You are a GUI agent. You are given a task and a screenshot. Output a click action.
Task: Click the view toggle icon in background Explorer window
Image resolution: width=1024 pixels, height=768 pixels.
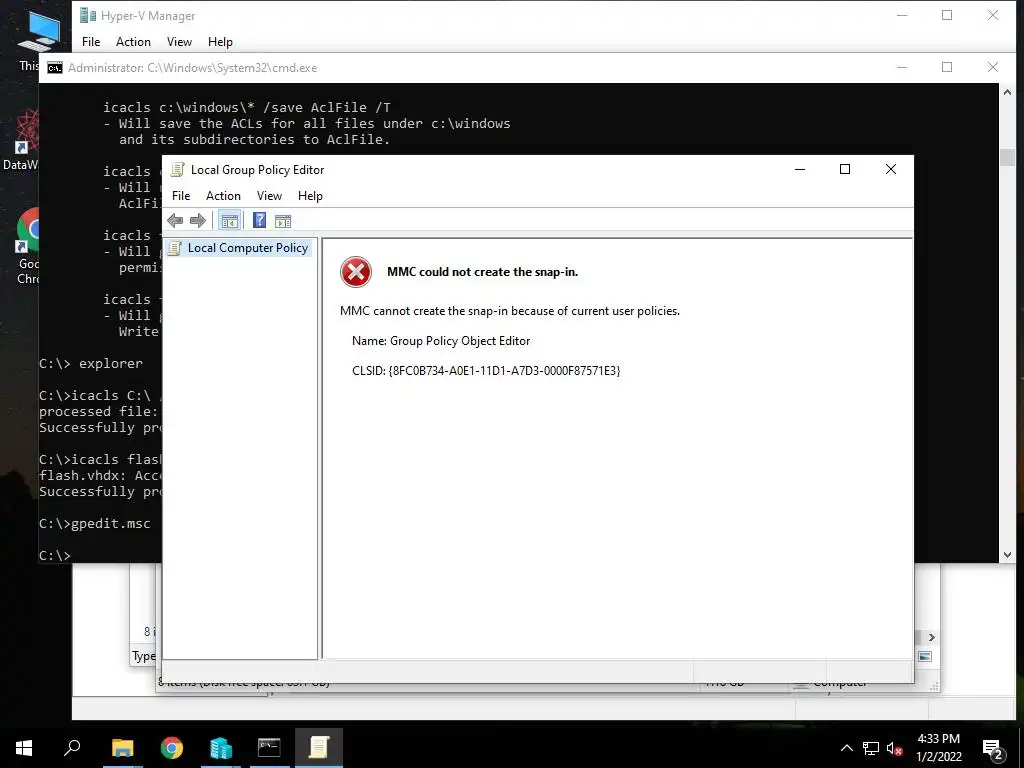[925, 656]
